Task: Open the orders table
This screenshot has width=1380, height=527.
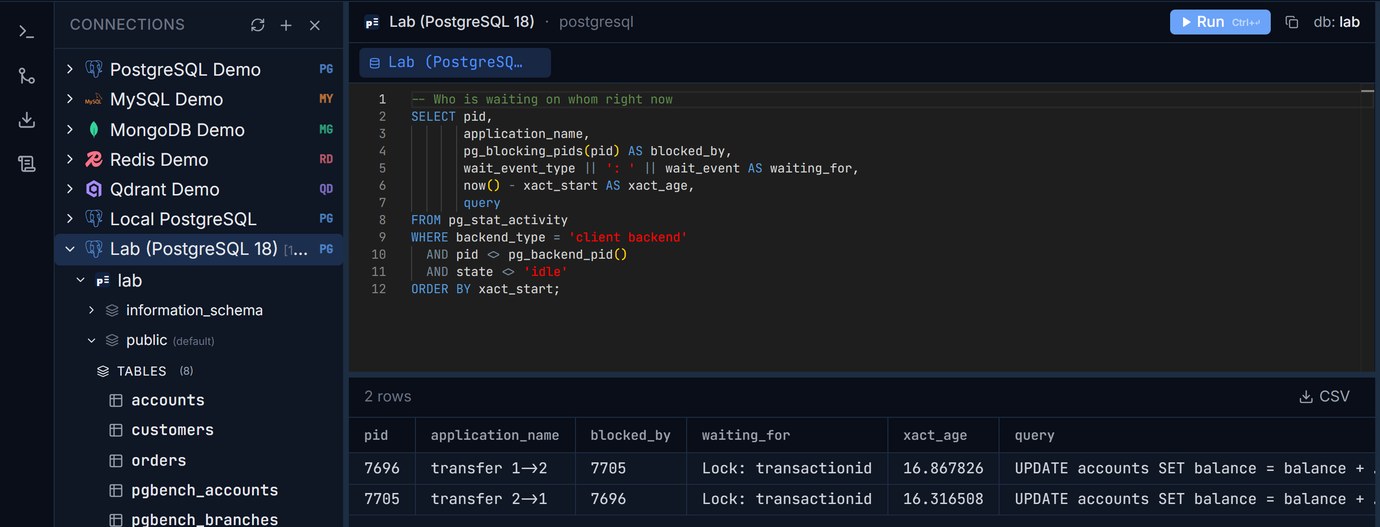Action: click(x=159, y=460)
